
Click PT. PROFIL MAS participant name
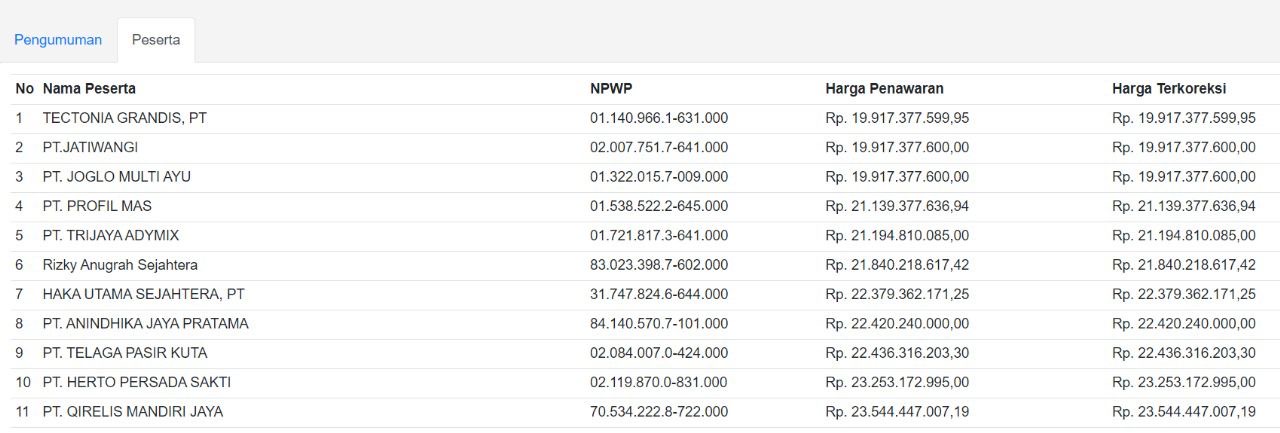coord(97,206)
